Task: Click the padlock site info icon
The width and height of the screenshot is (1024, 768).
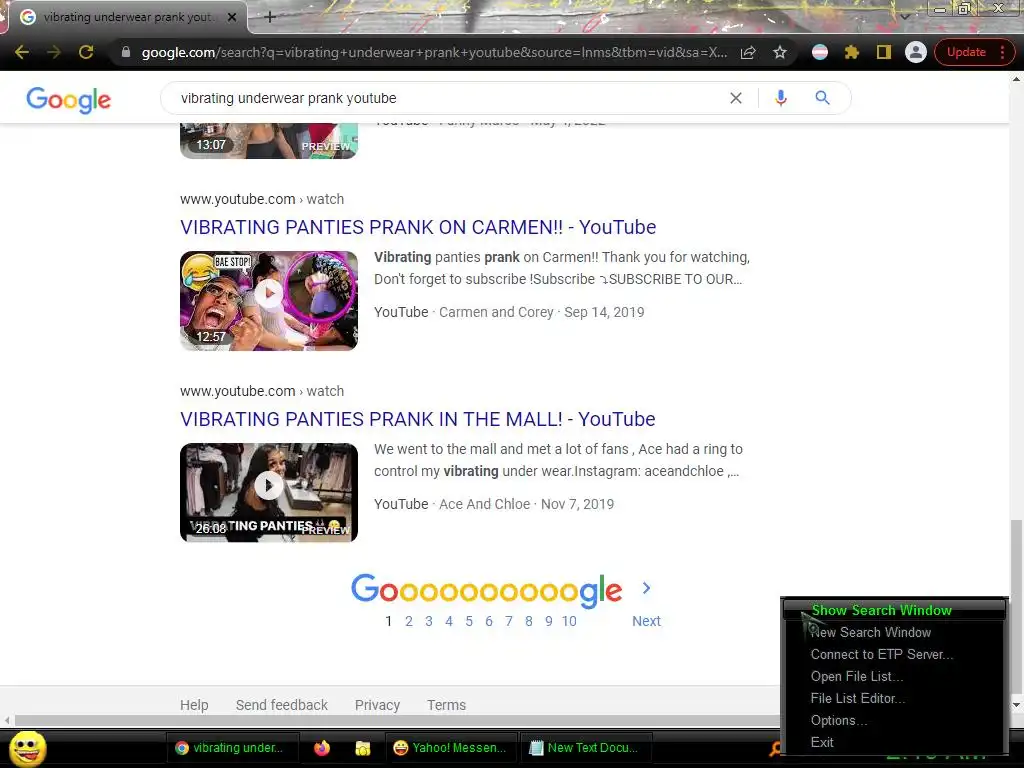Action: pos(126,52)
